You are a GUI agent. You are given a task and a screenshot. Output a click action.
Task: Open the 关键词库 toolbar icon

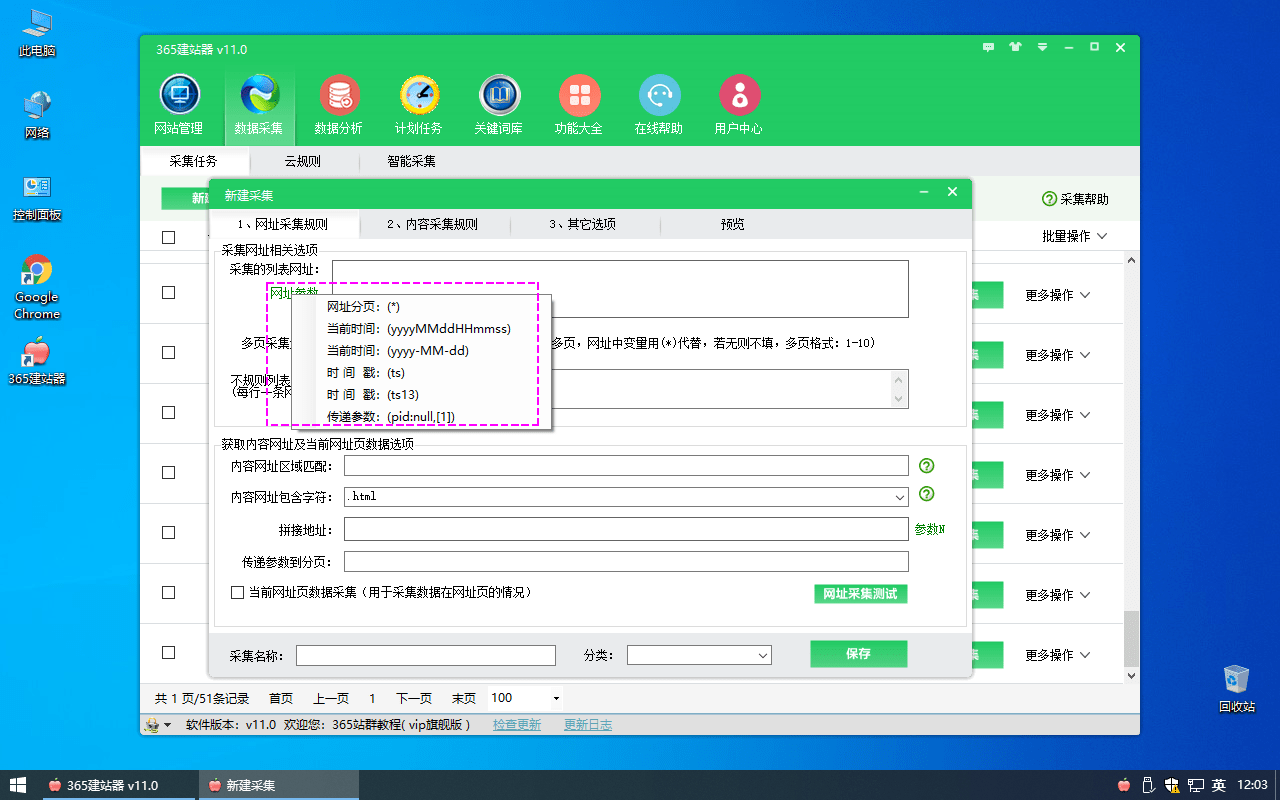coord(499,105)
